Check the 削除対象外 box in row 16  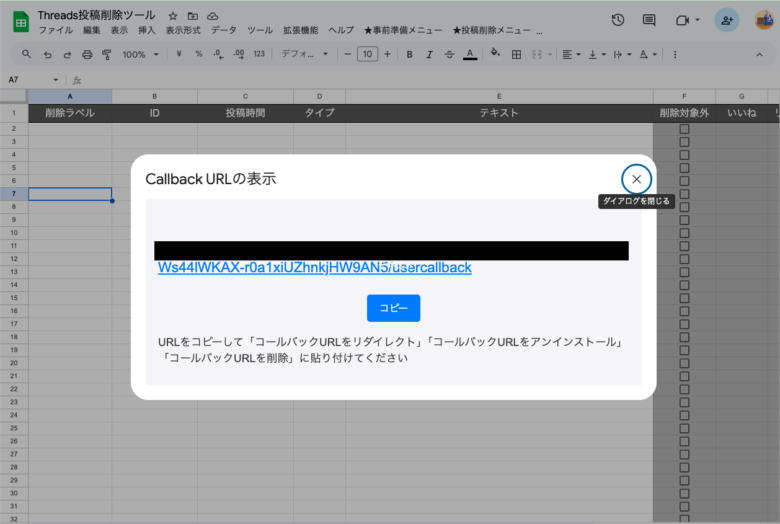684,311
